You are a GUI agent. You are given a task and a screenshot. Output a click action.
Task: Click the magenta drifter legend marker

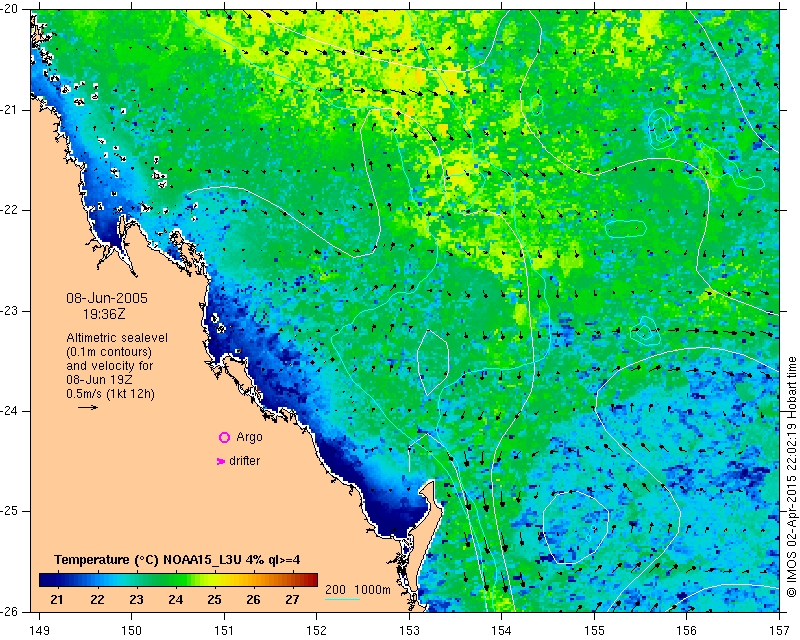221,461
